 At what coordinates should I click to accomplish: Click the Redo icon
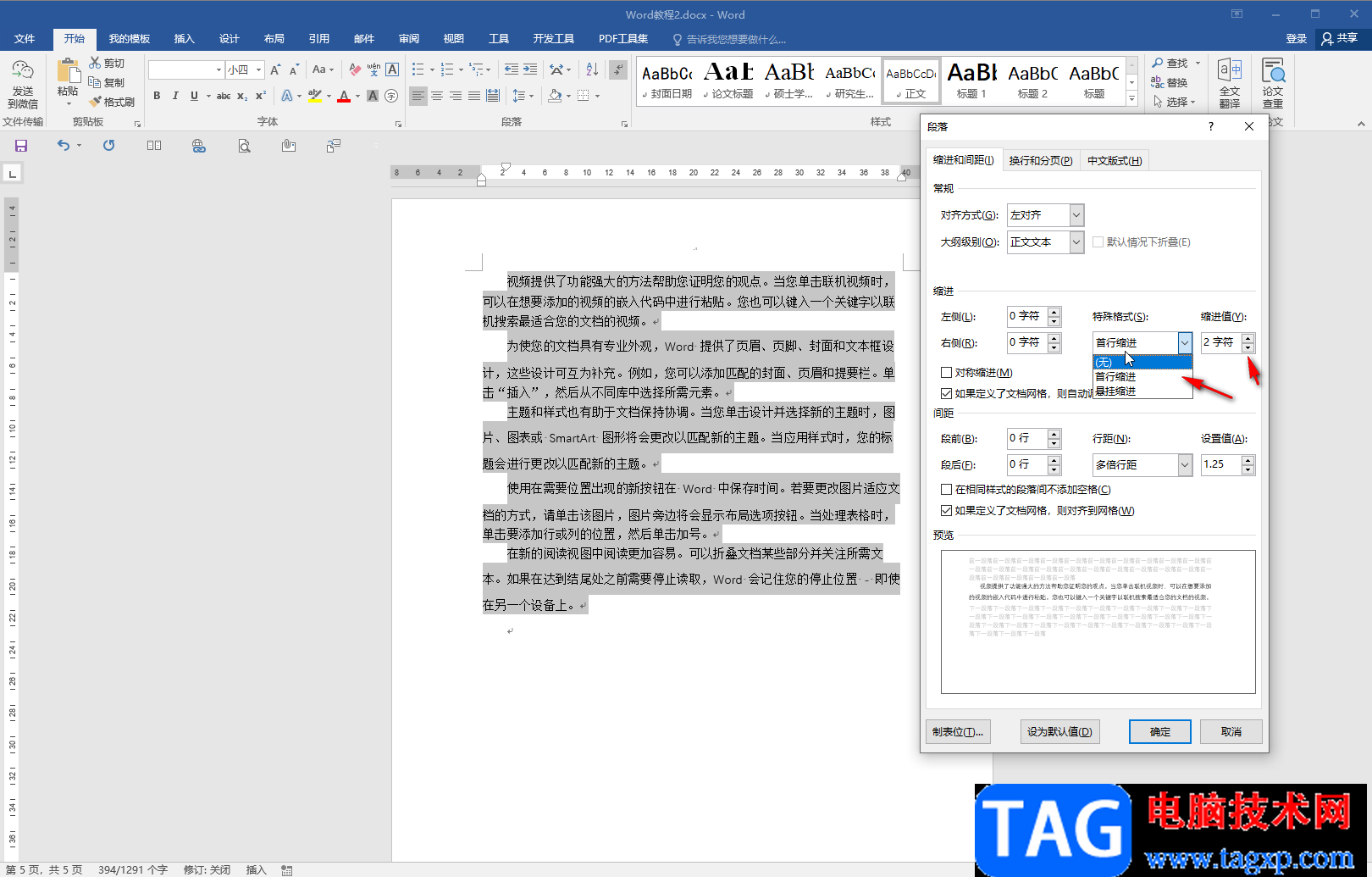[108, 146]
